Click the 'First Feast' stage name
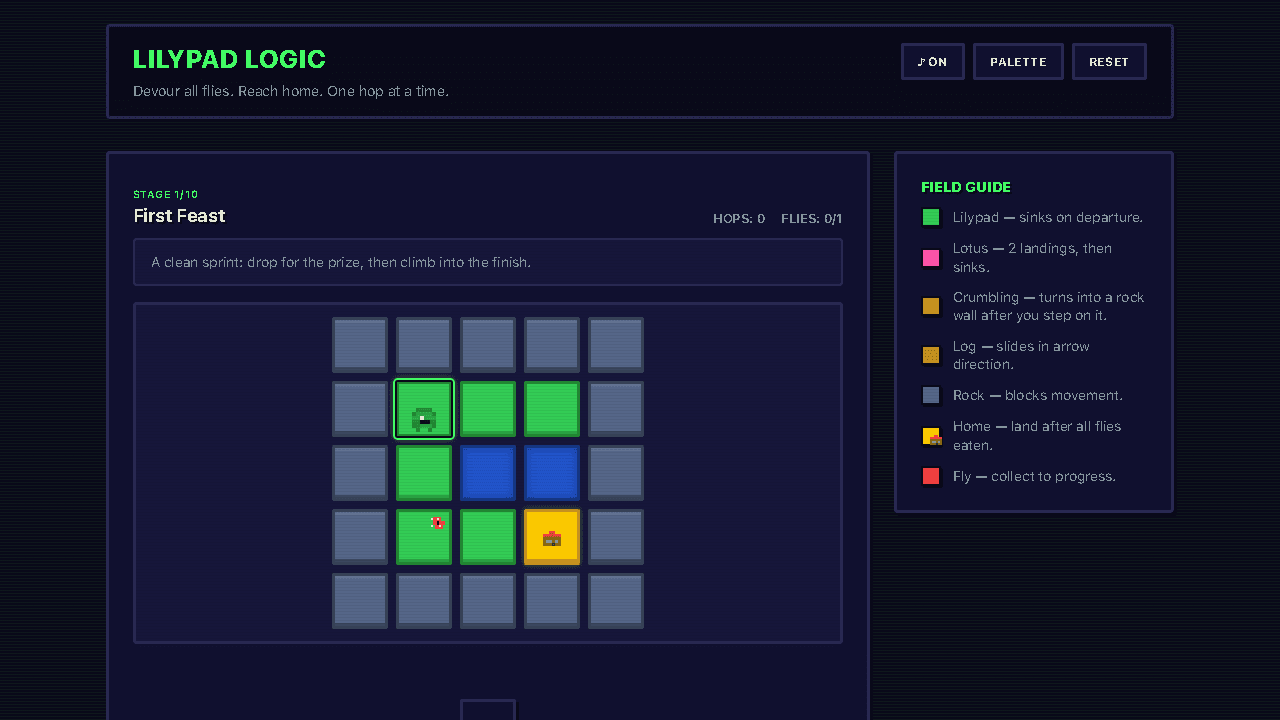The height and width of the screenshot is (720, 1280). (x=179, y=216)
